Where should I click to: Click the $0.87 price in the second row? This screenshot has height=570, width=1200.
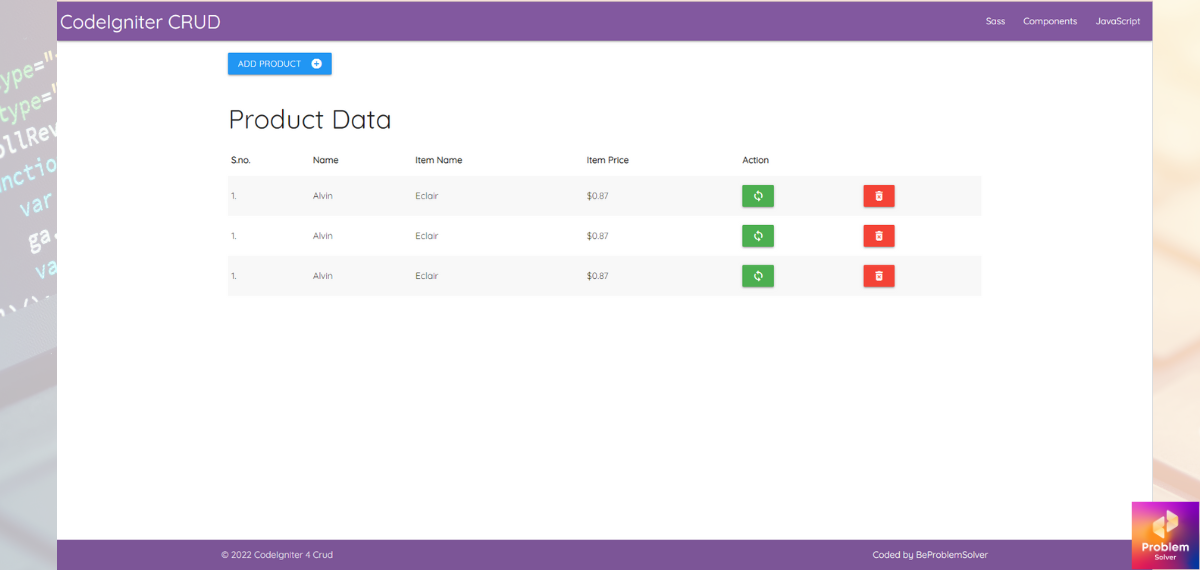click(x=598, y=236)
